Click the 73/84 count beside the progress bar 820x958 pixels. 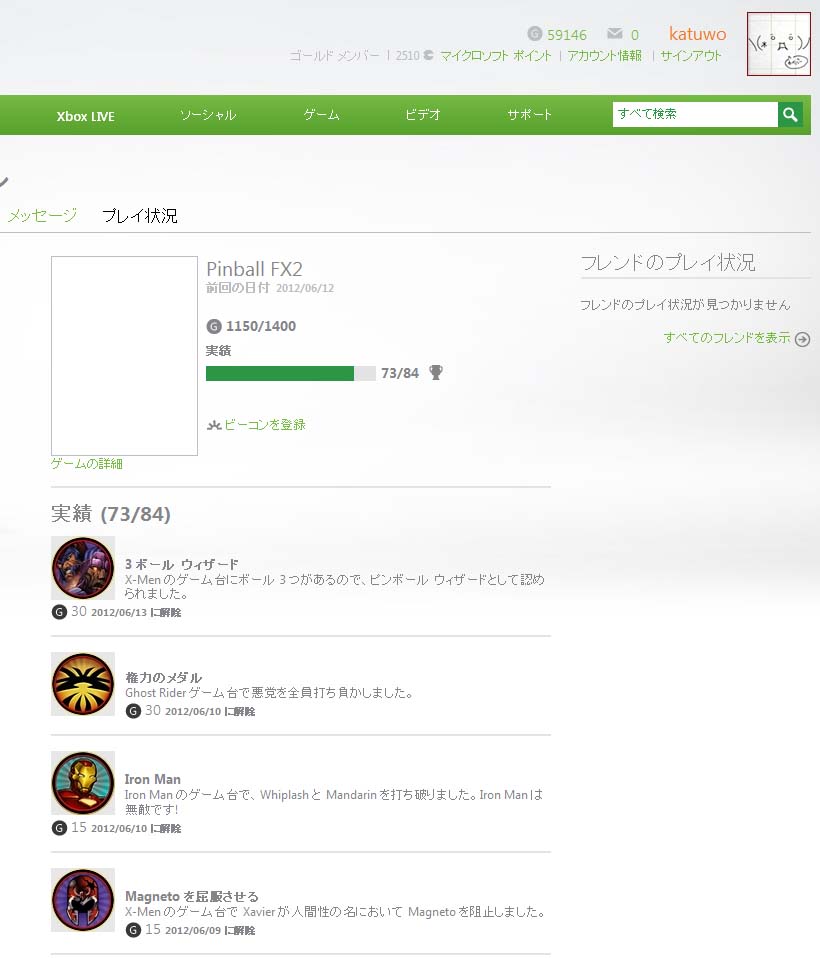[x=400, y=373]
